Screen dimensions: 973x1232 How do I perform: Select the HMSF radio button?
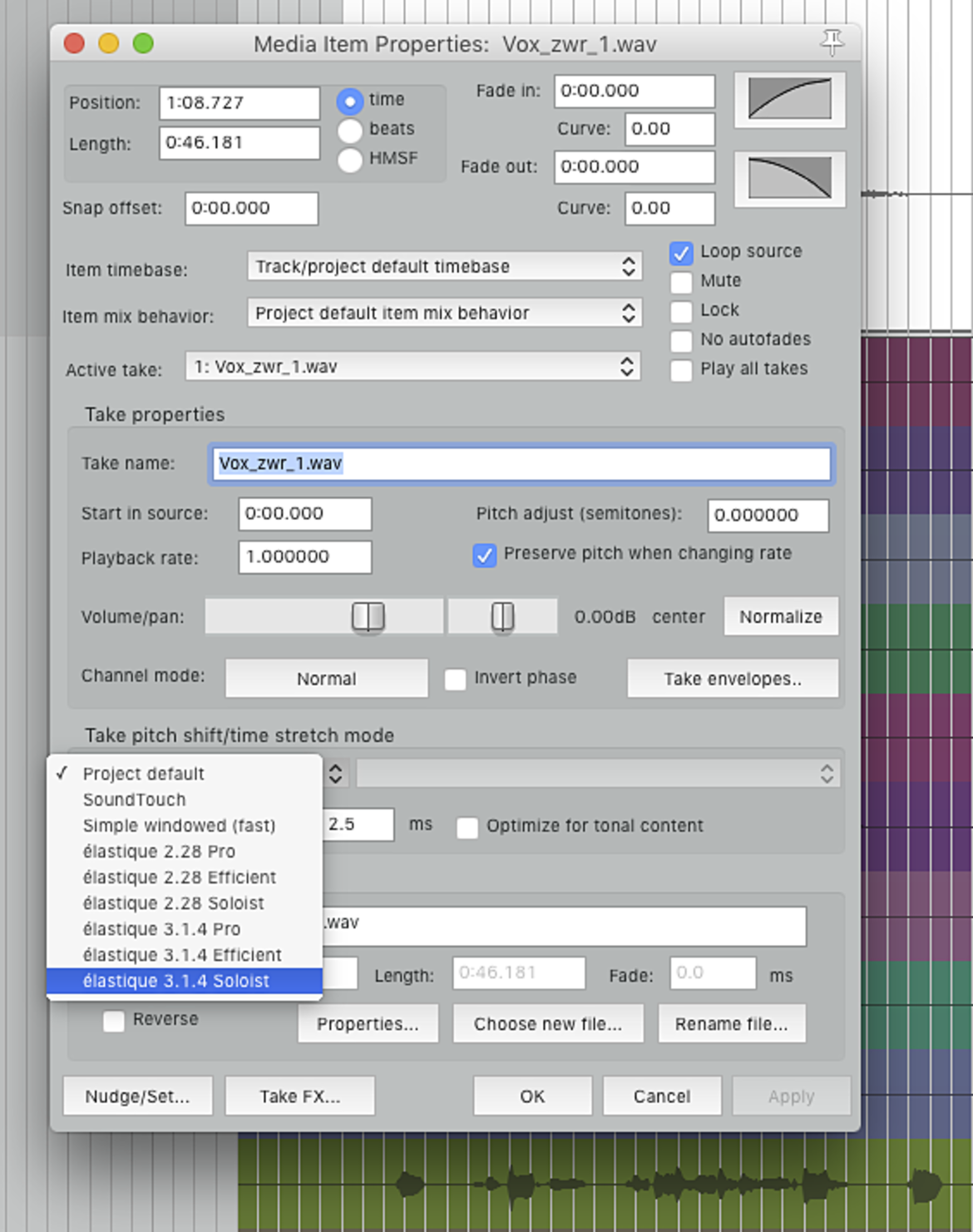[350, 159]
